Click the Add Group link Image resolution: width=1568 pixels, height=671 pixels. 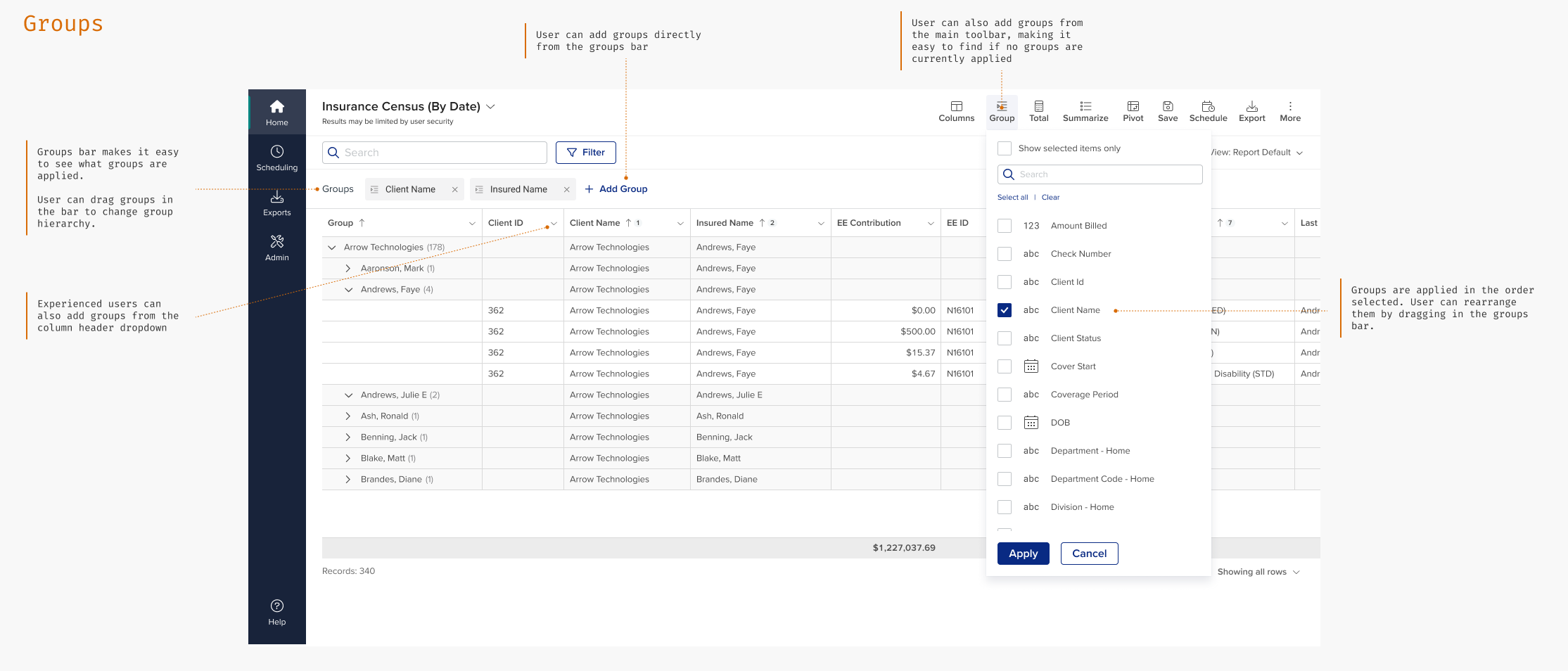tap(616, 189)
